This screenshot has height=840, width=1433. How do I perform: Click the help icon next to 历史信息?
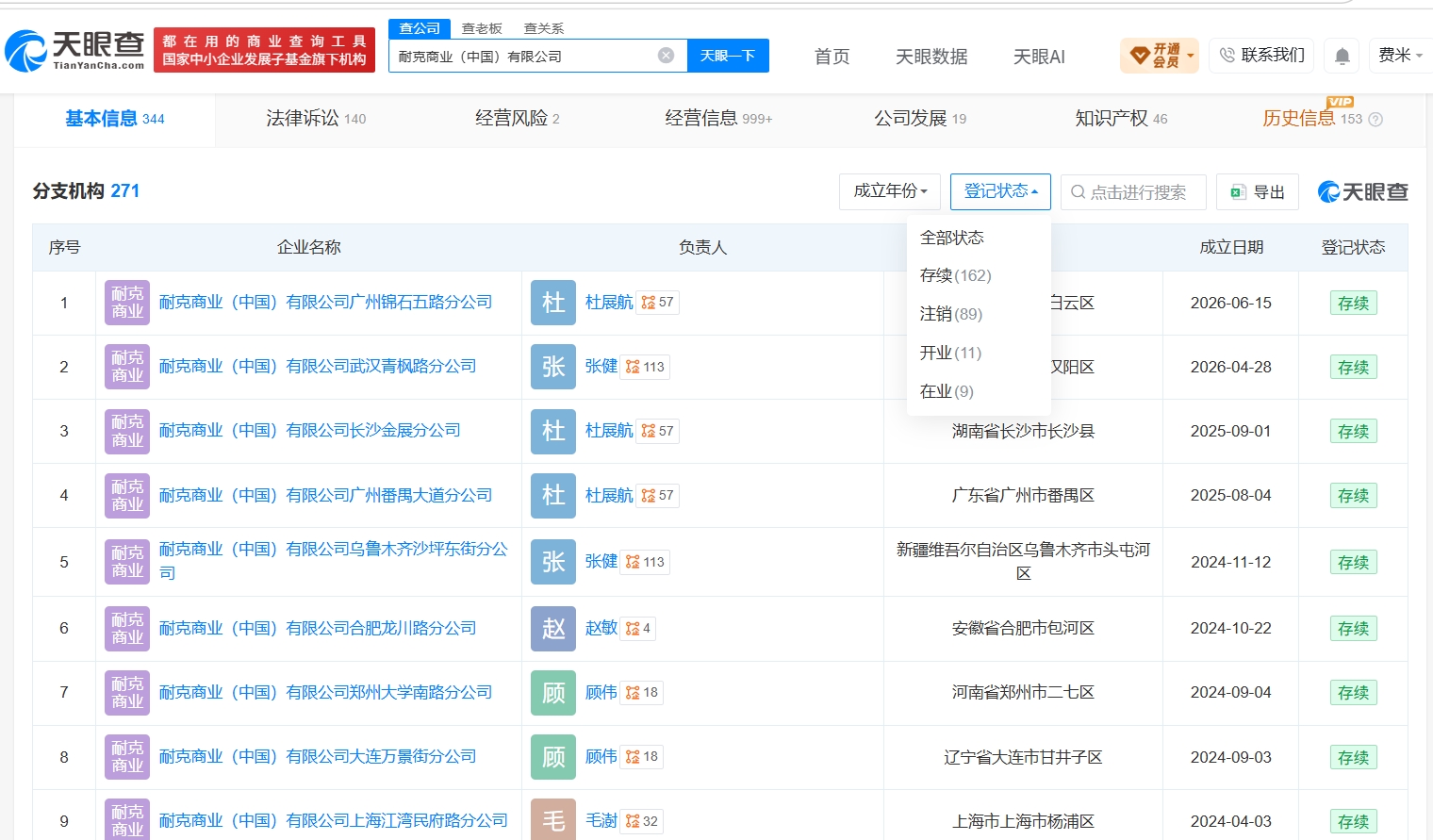[x=1375, y=120]
